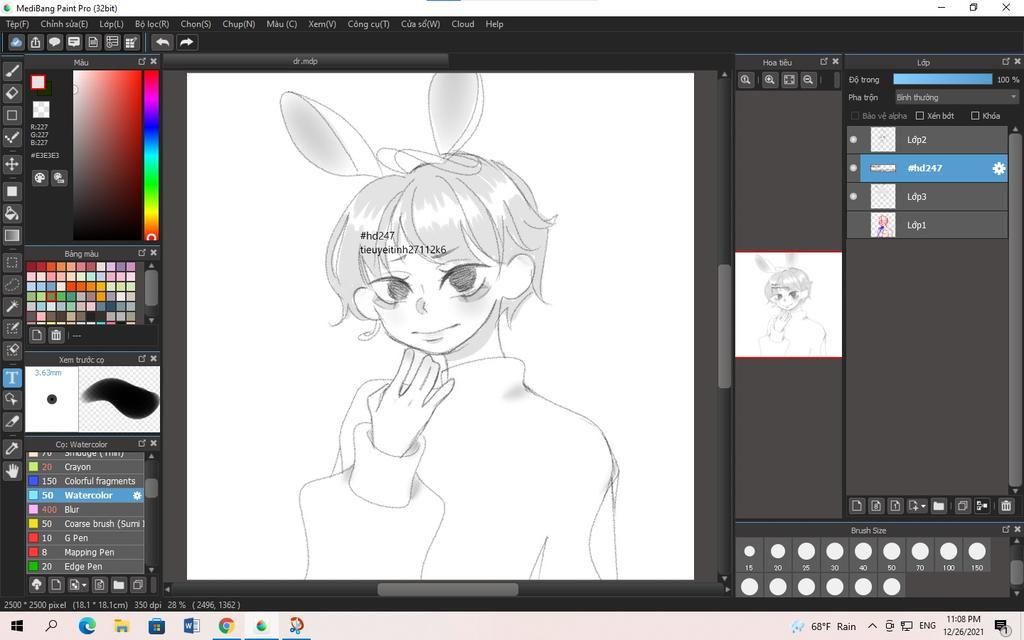Select the Select Pen tool
The height and width of the screenshot is (640, 1024).
click(x=12, y=328)
